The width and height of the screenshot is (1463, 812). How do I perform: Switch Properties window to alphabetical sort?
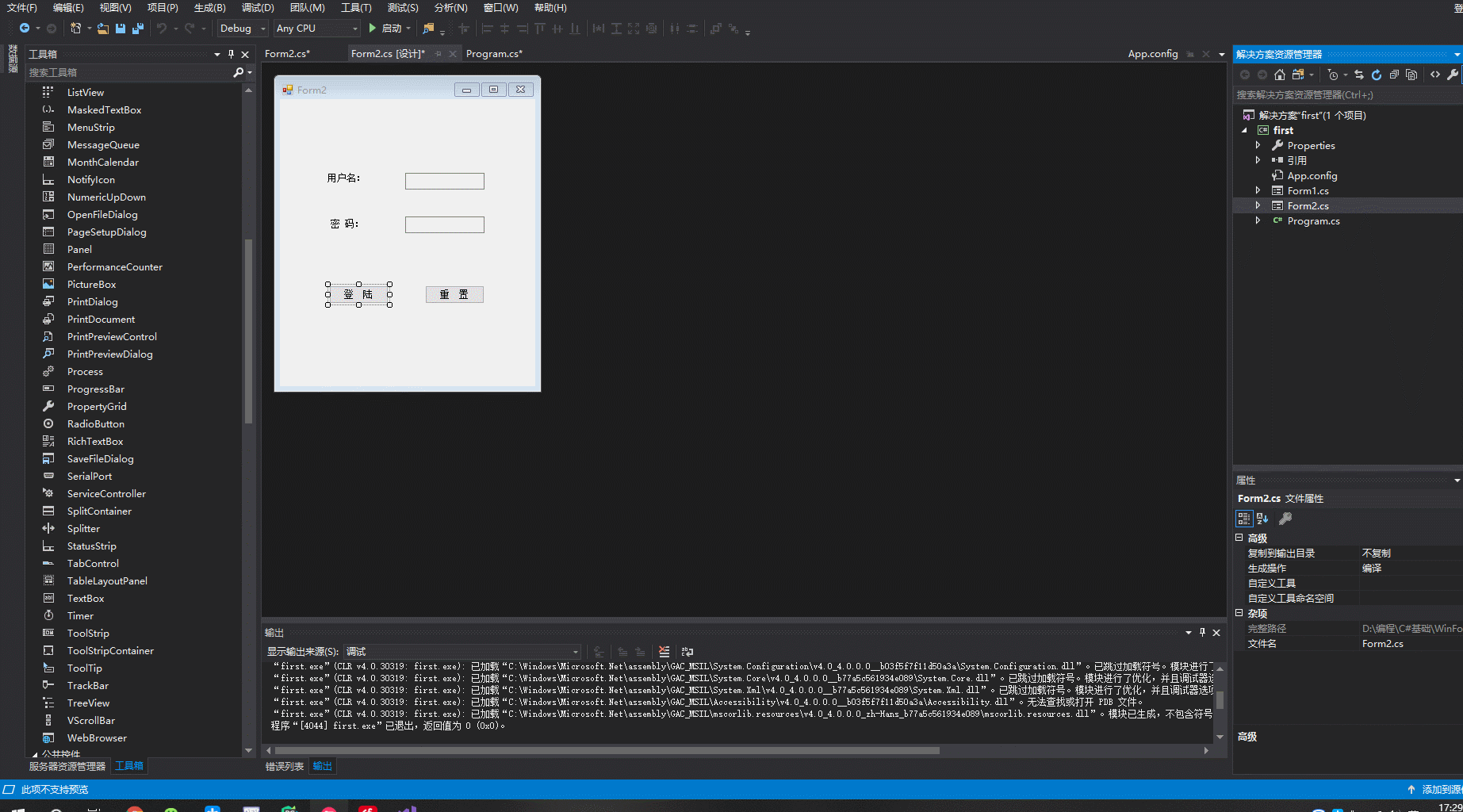point(1262,519)
